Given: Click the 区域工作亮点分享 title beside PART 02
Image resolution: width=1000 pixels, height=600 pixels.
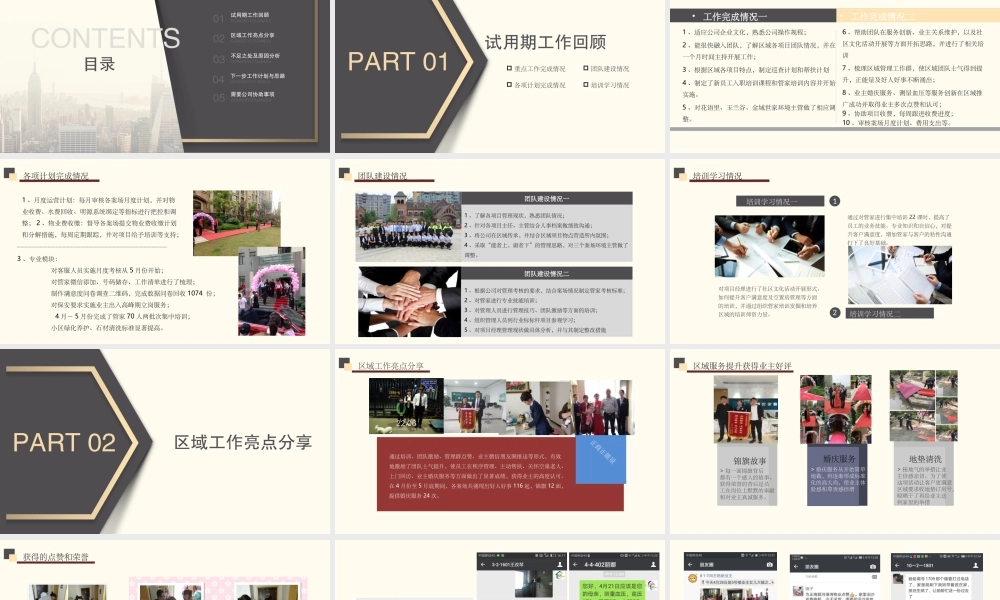Looking at the screenshot, I should [243, 442].
